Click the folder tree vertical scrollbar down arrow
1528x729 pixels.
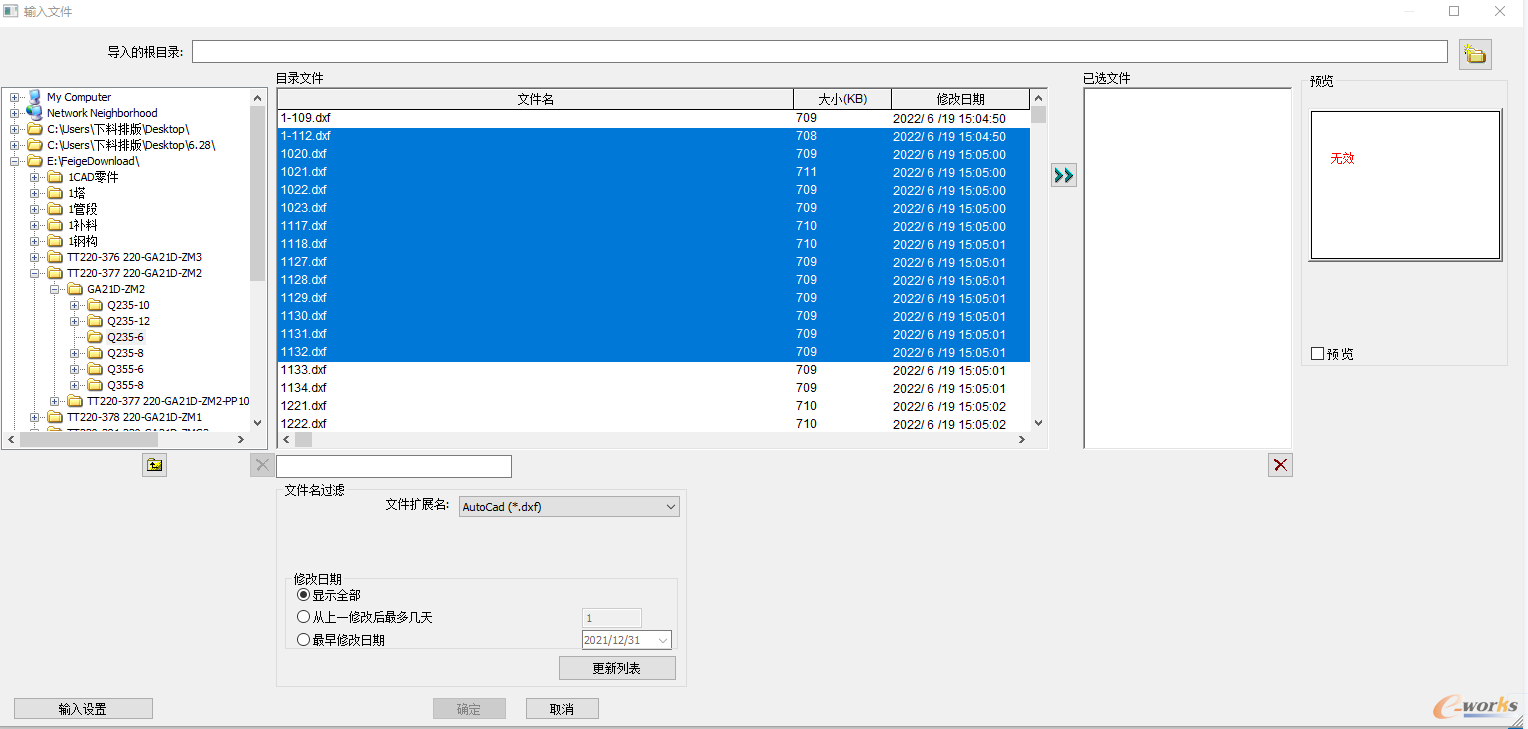pos(258,423)
